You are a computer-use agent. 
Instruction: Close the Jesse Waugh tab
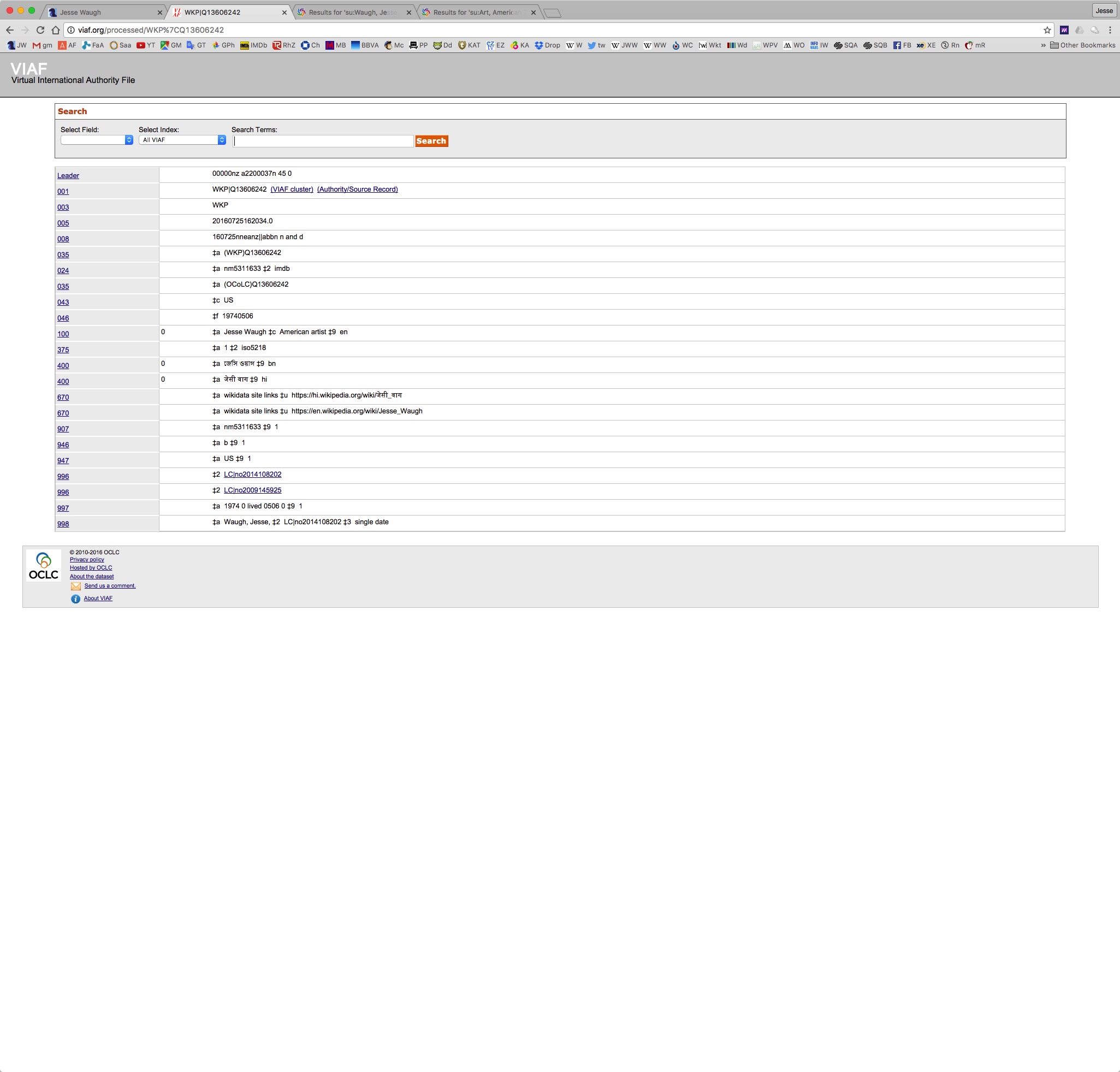pos(160,13)
